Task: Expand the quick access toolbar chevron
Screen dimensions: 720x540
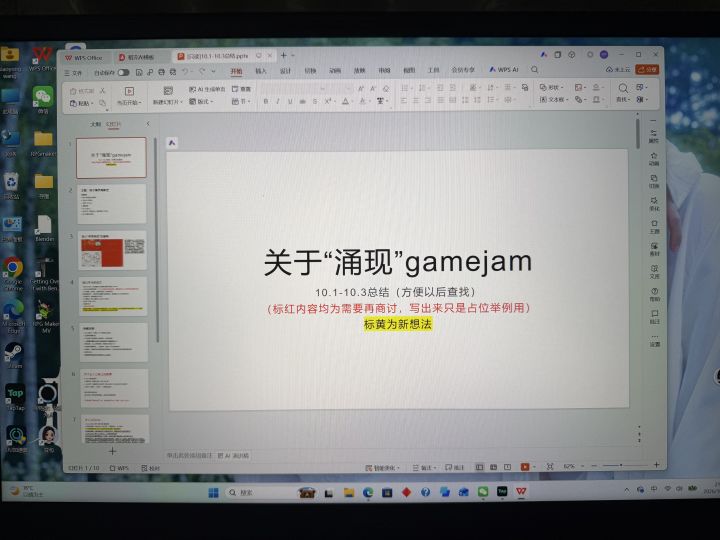Action: pyautogui.click(x=213, y=72)
